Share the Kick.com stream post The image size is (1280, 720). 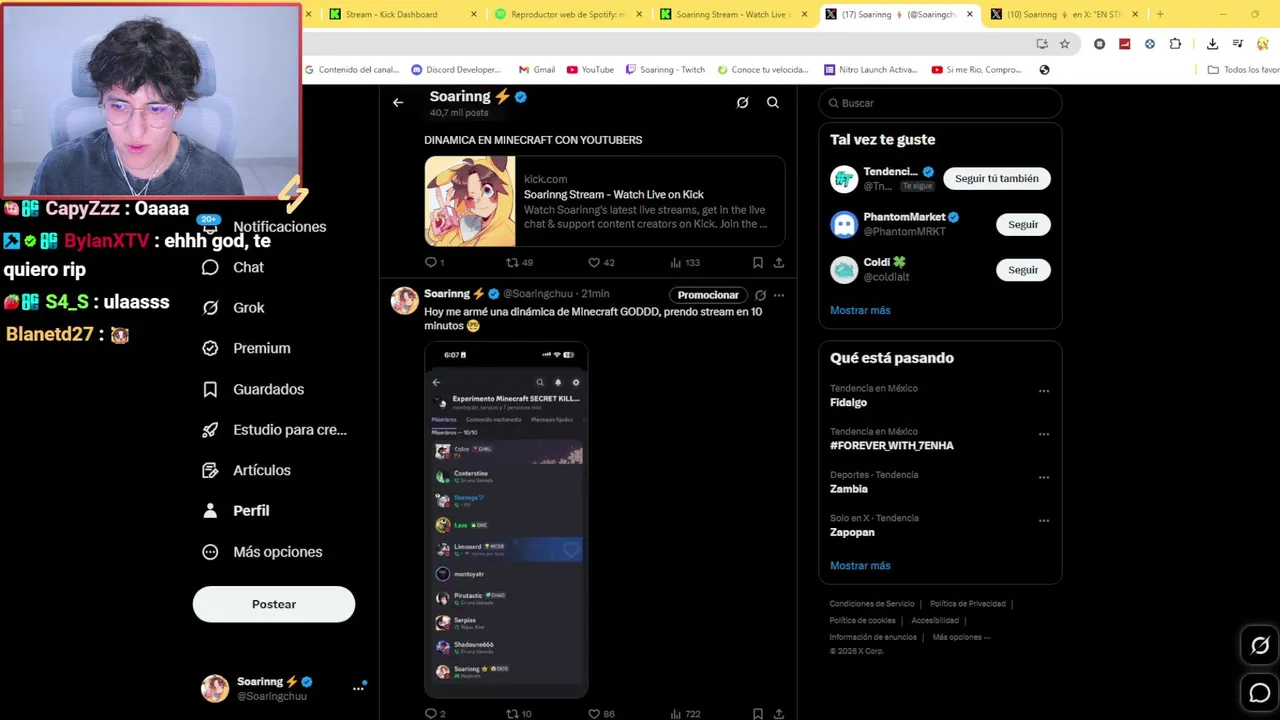point(779,262)
